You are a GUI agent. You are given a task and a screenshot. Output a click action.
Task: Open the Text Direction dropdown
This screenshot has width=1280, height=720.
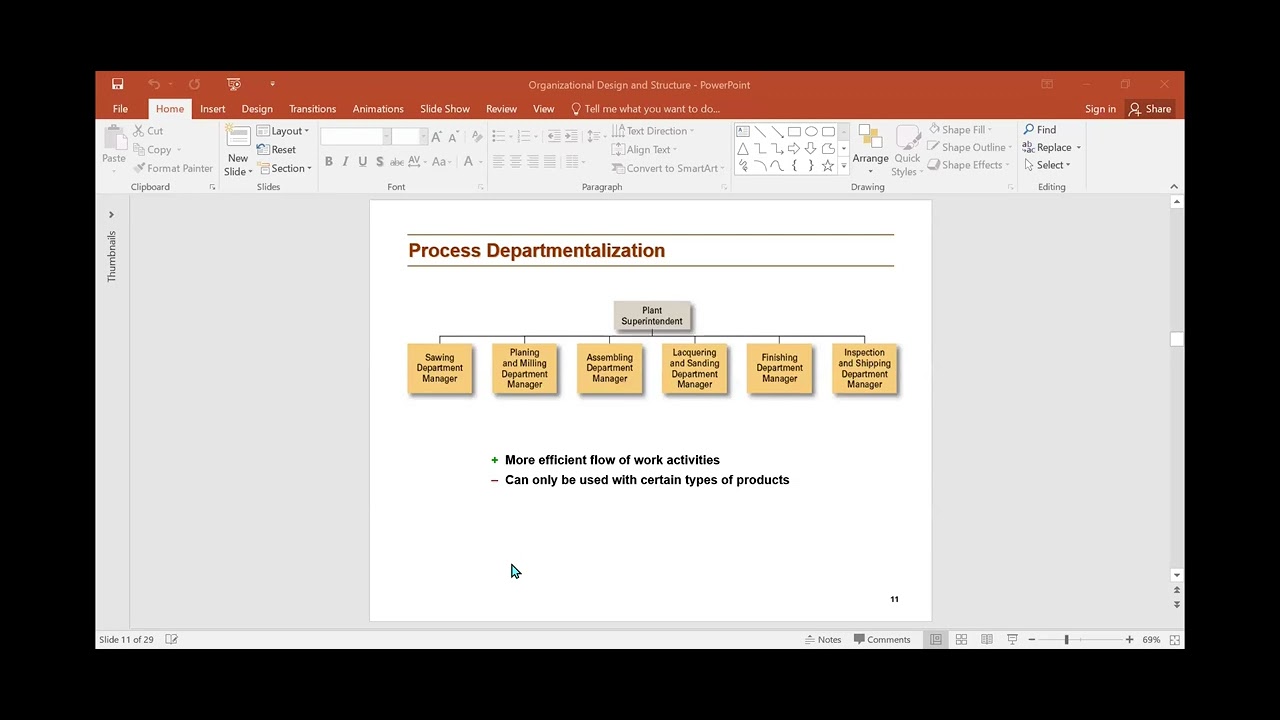652,131
